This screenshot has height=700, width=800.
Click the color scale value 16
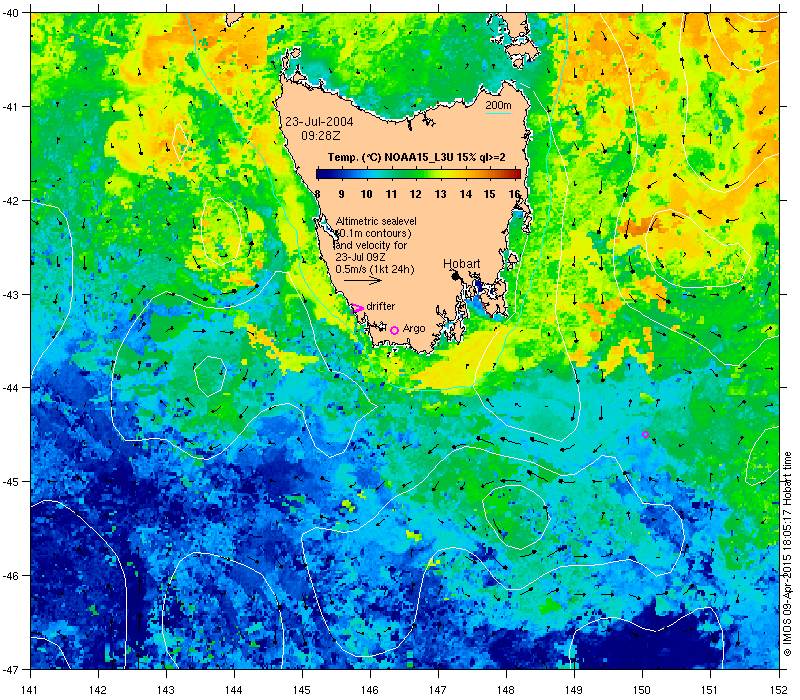click(x=514, y=194)
